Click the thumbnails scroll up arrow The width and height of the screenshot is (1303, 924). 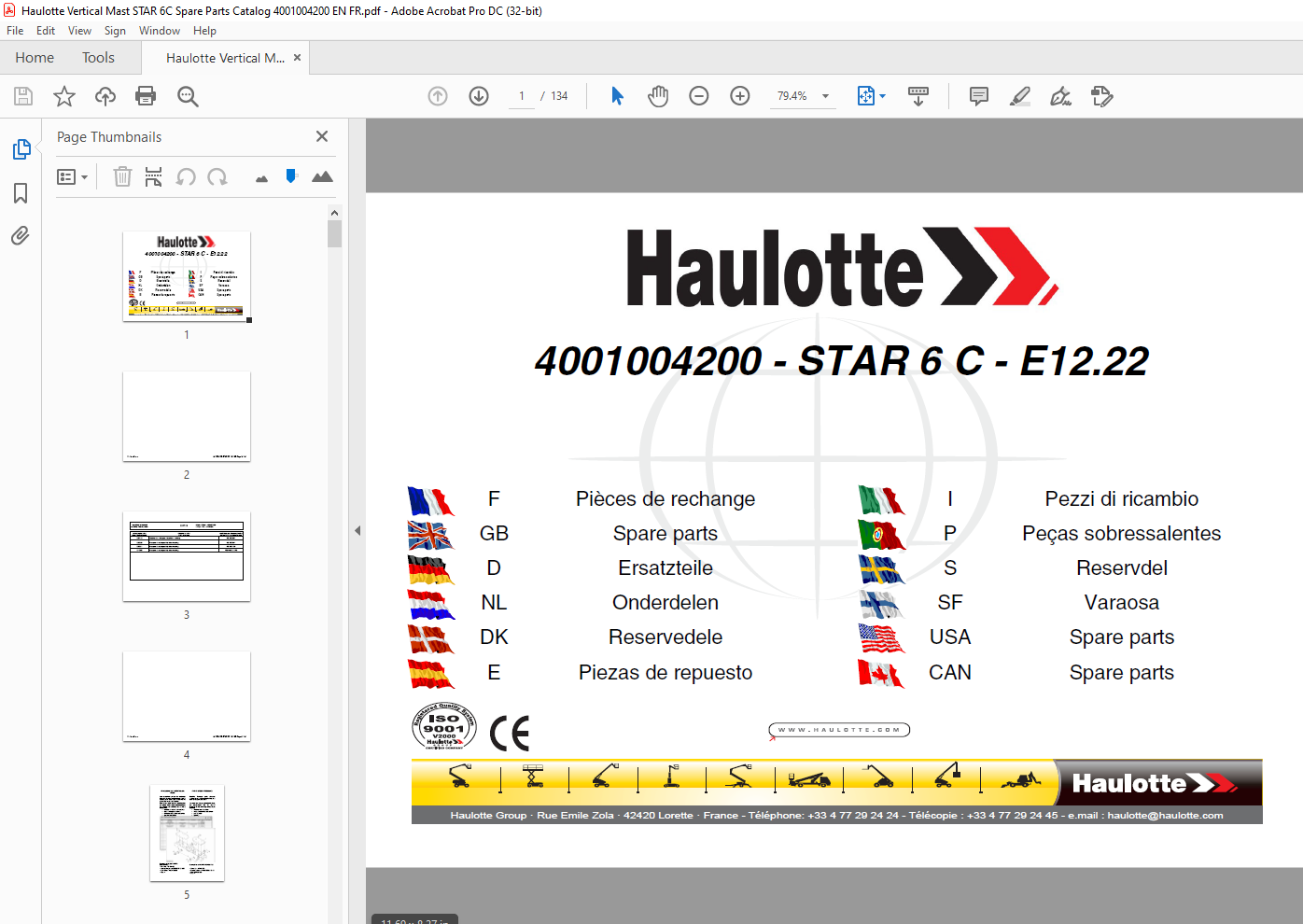point(334,213)
